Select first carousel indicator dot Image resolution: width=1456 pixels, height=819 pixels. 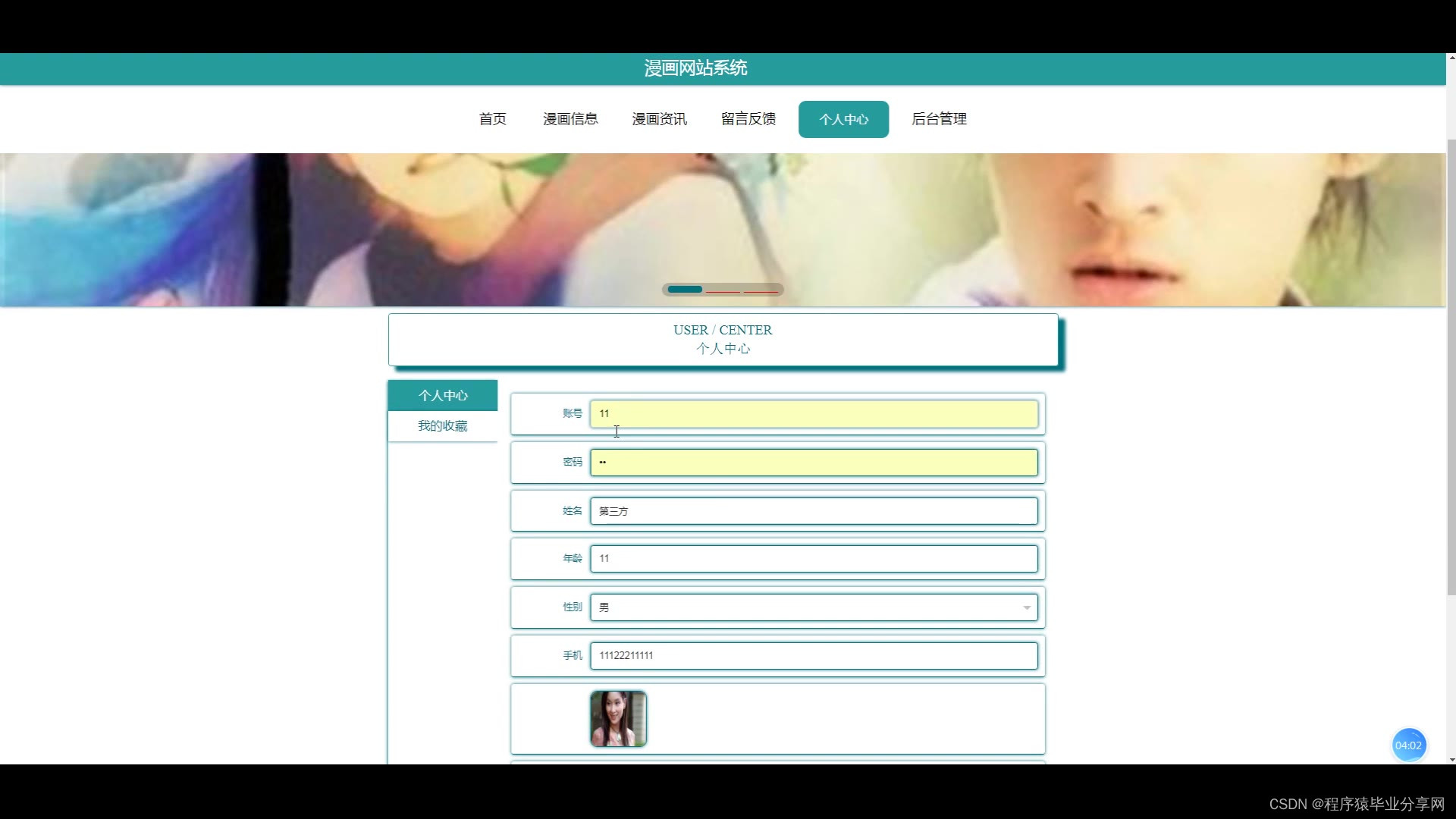coord(685,290)
